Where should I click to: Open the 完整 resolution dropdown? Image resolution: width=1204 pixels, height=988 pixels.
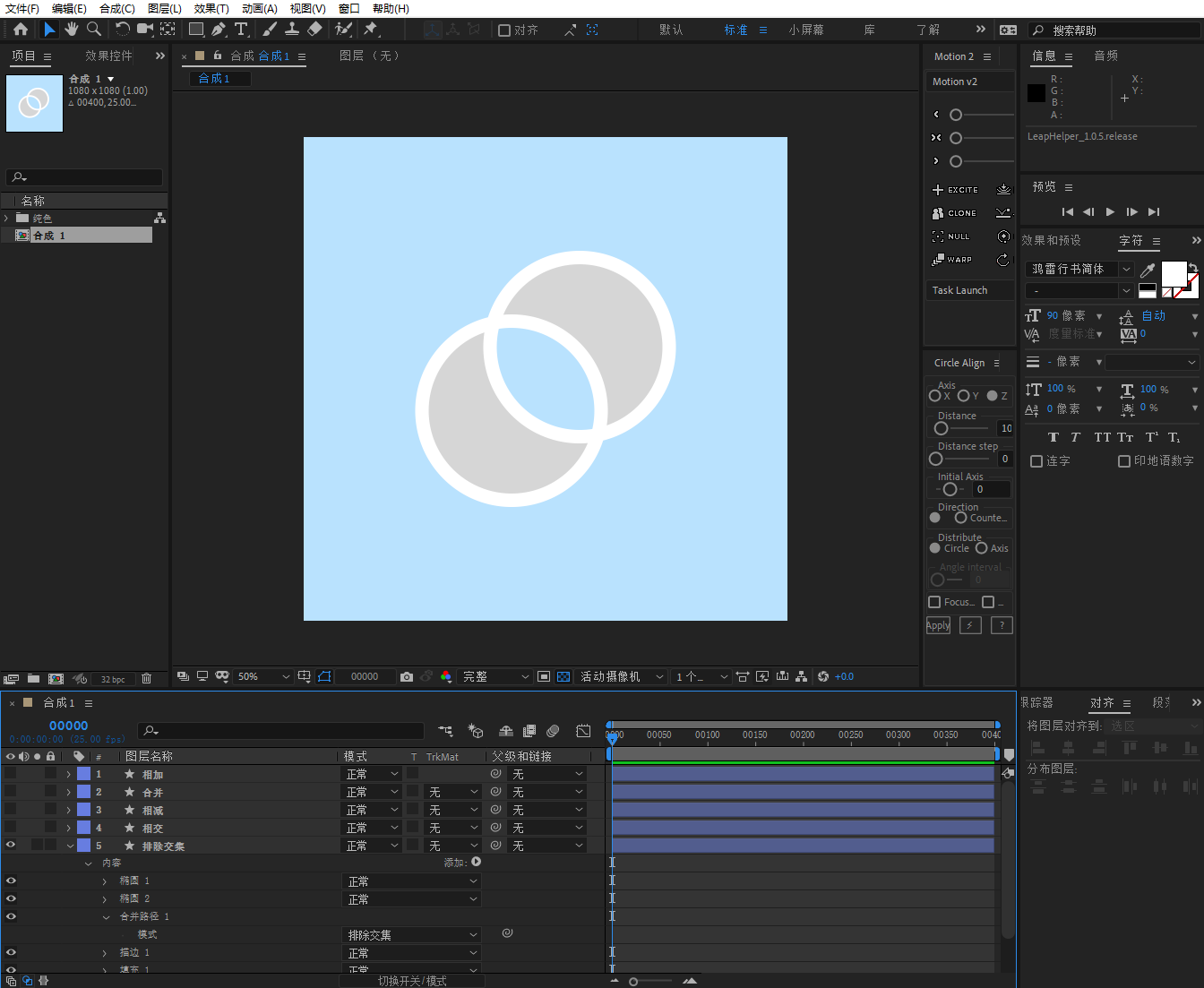click(494, 676)
